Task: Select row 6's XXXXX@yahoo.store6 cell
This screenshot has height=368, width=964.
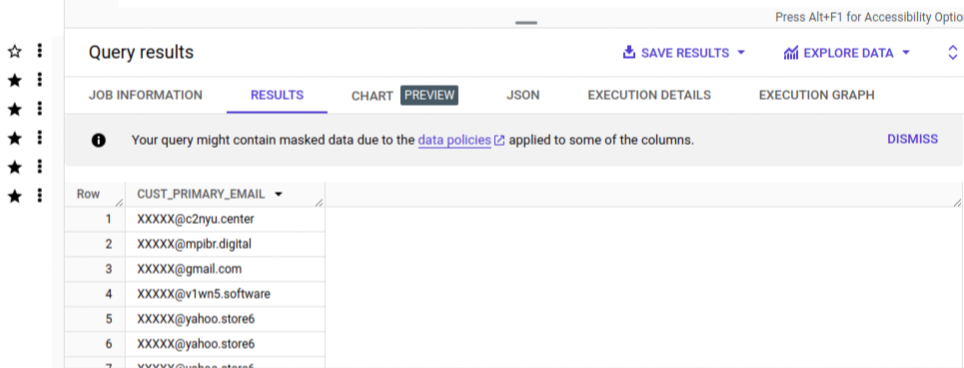Action: tap(225, 344)
